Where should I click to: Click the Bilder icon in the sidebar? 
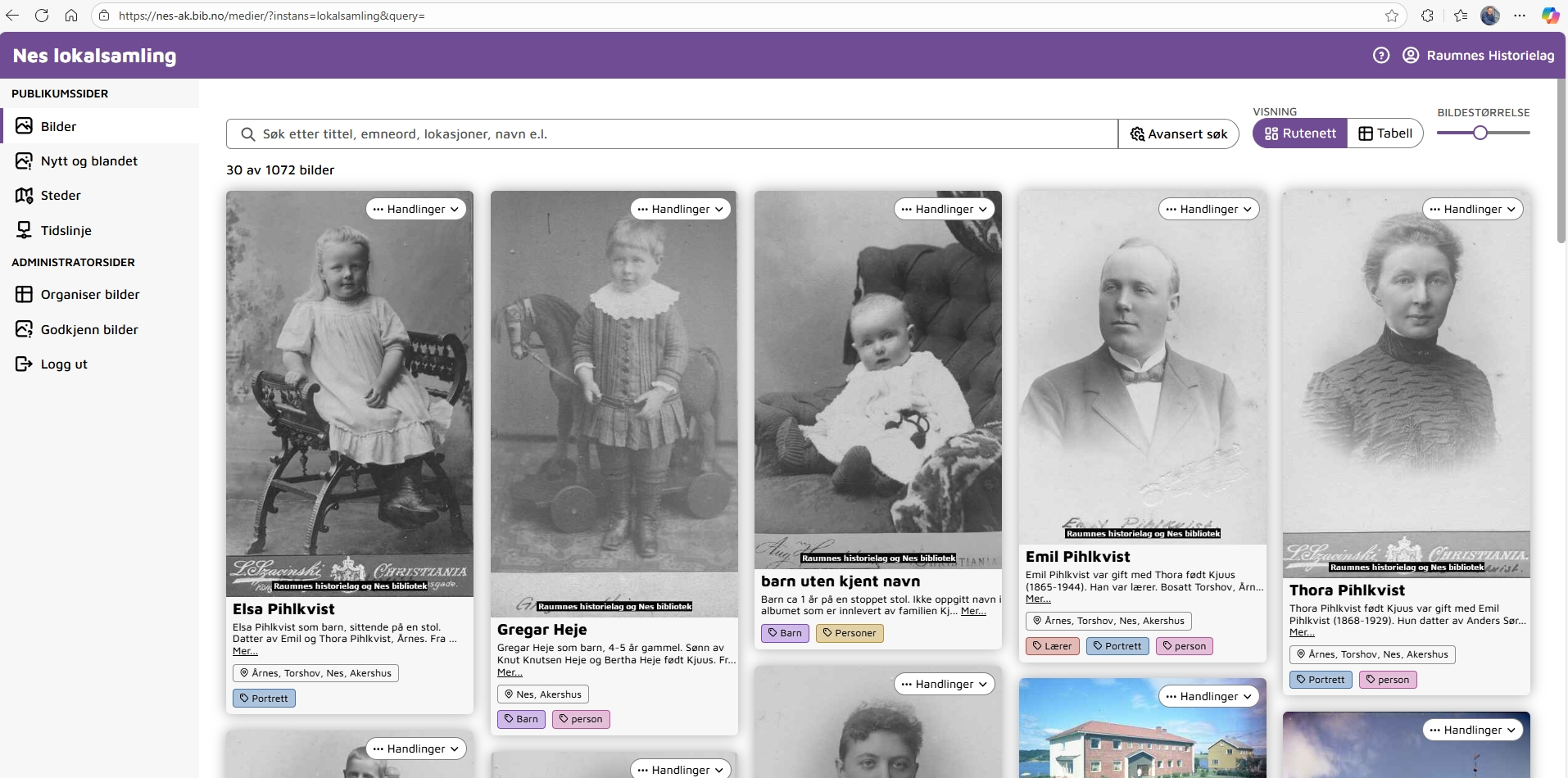[x=24, y=126]
